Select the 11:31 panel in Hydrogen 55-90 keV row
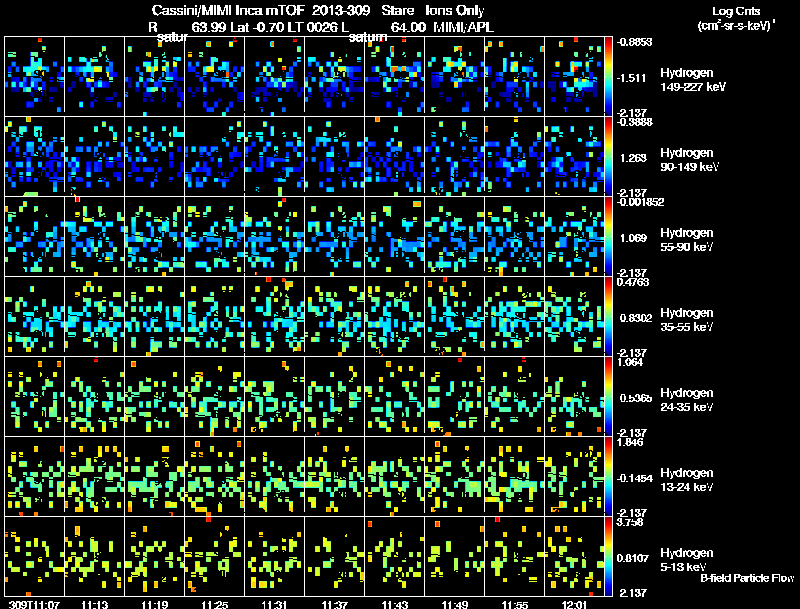Image resolution: width=800 pixels, height=609 pixels. pyautogui.click(x=274, y=235)
